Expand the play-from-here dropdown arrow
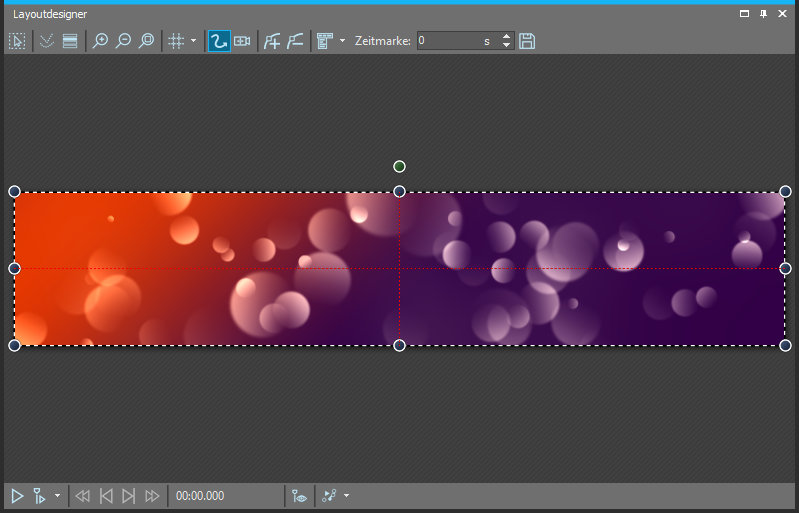Image resolution: width=799 pixels, height=513 pixels. 57,496
